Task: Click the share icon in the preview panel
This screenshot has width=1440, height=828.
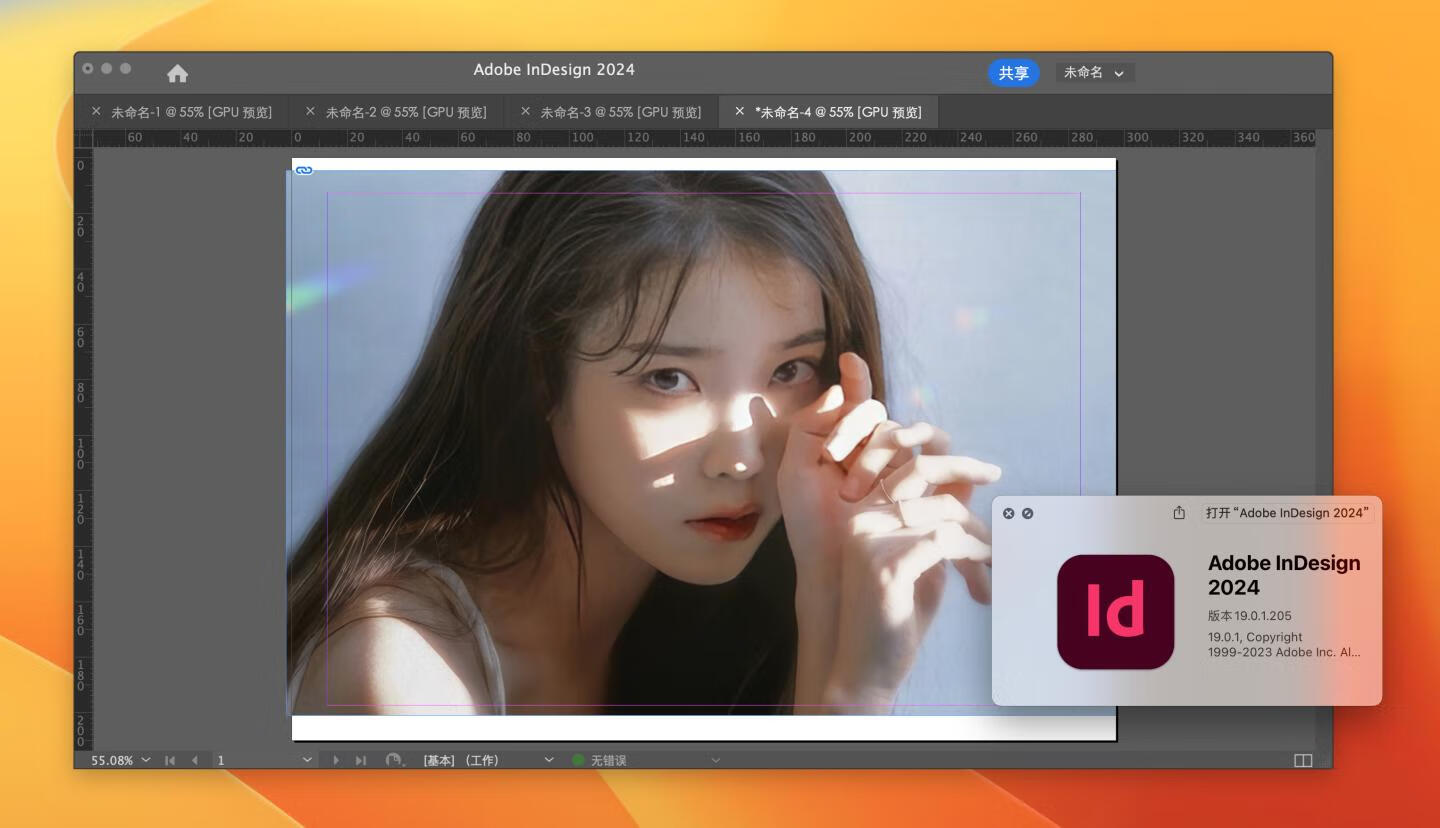Action: 1179,512
